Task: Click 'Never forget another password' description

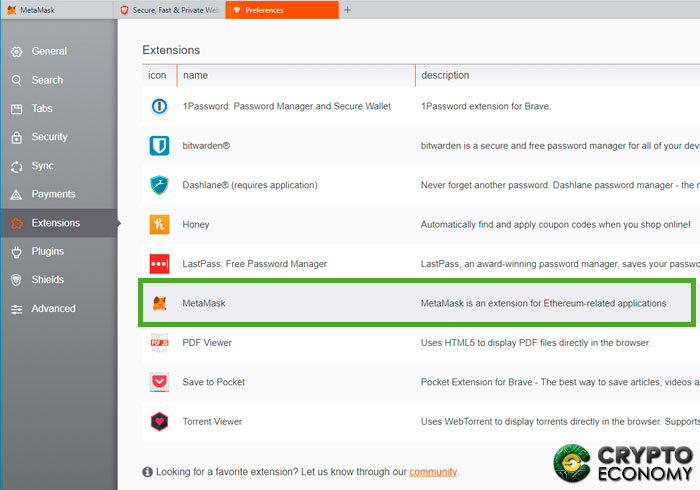Action: pos(560,185)
